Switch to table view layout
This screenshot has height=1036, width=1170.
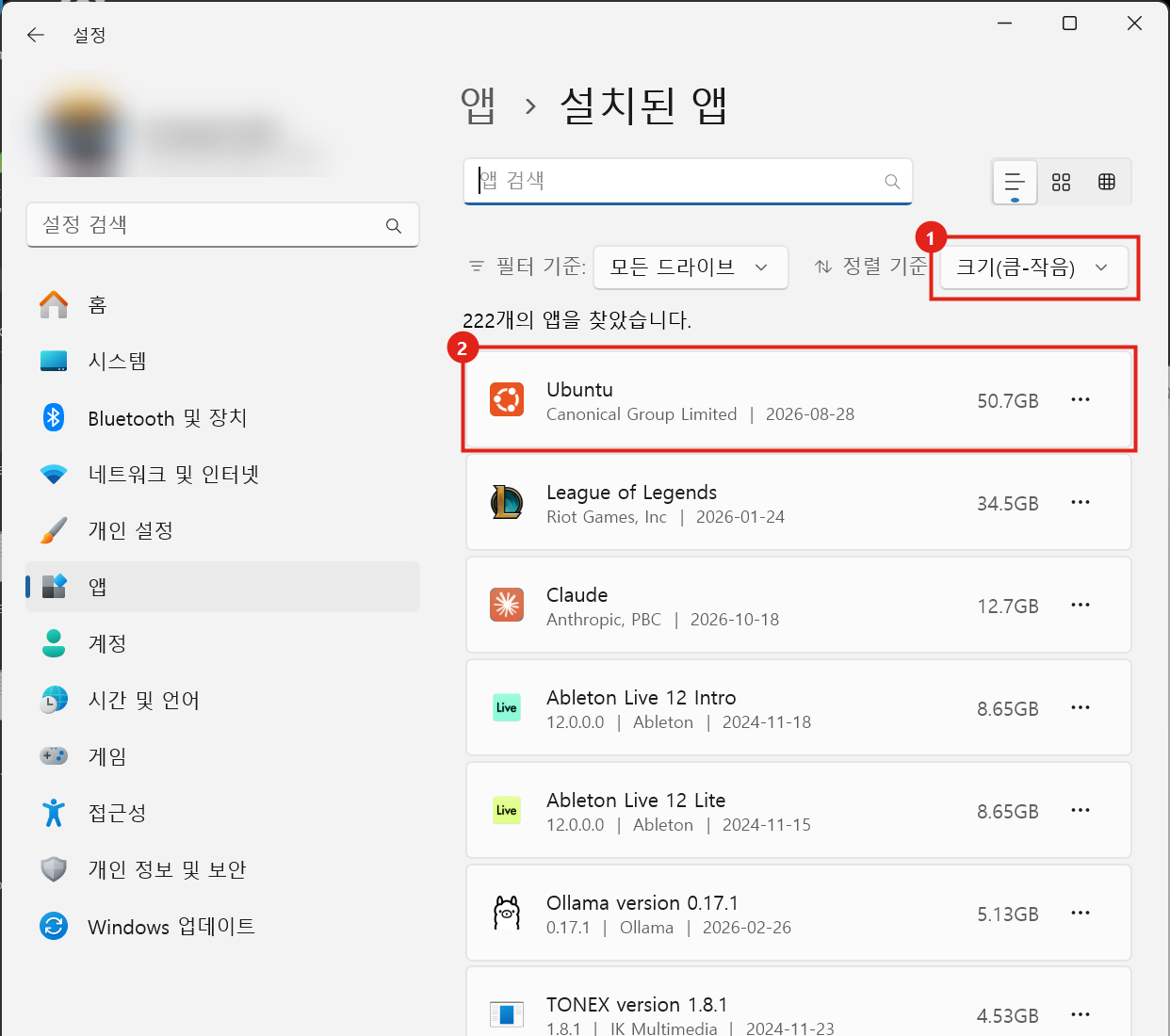(x=1107, y=182)
